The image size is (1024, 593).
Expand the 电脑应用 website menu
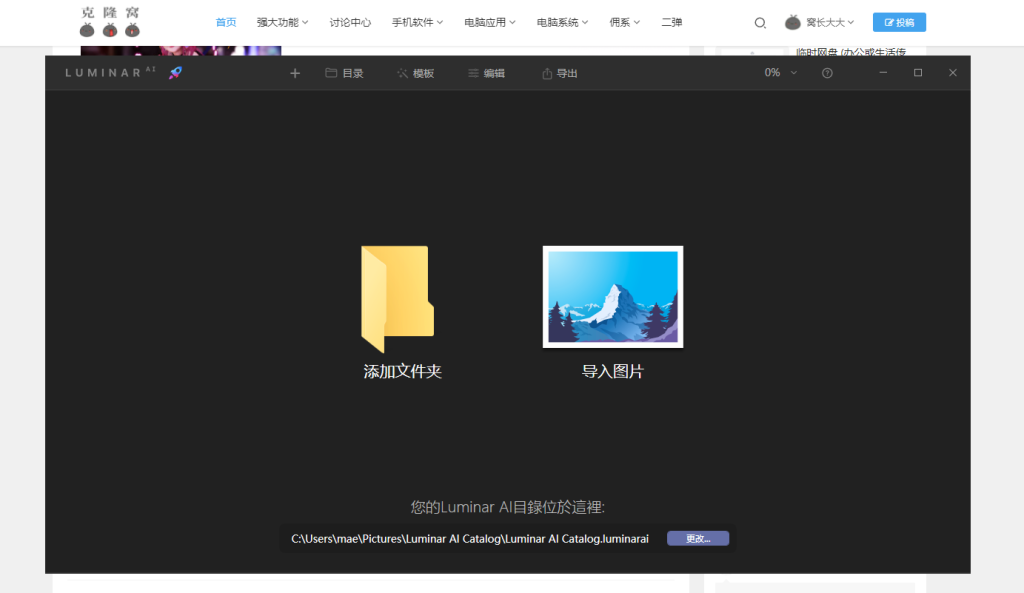(490, 22)
